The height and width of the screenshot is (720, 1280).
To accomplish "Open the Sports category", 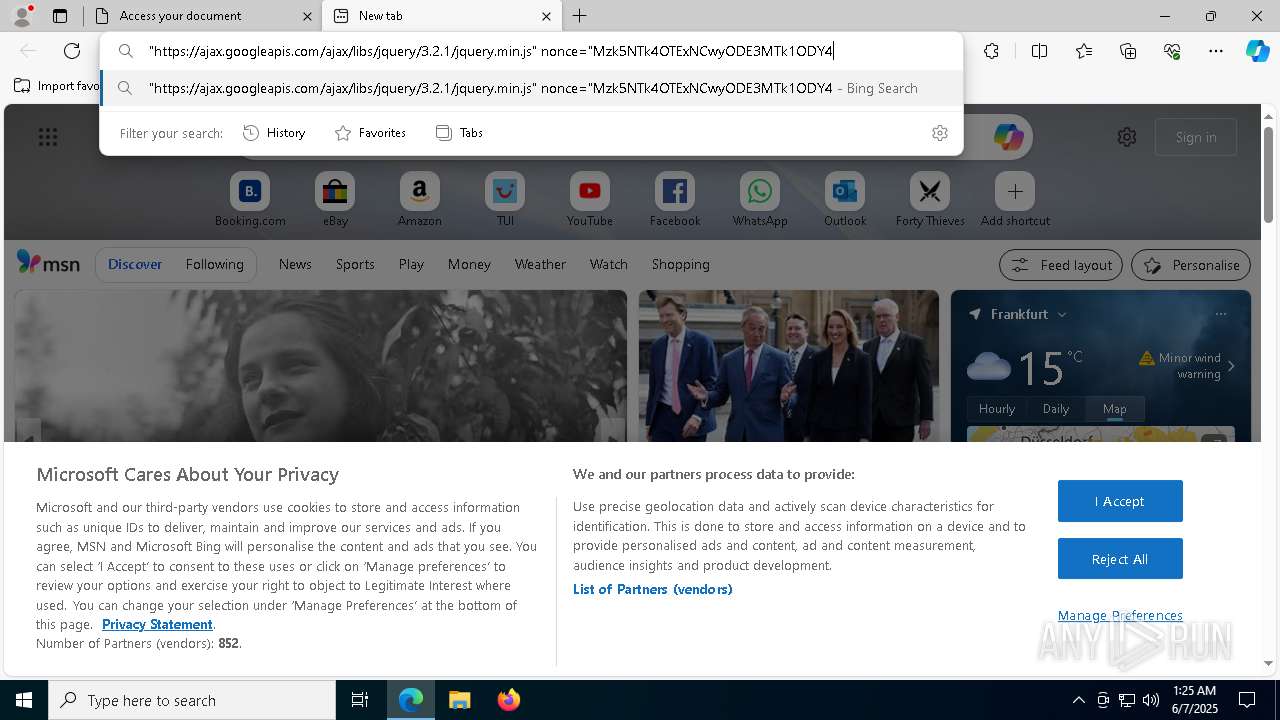I will (x=355, y=264).
